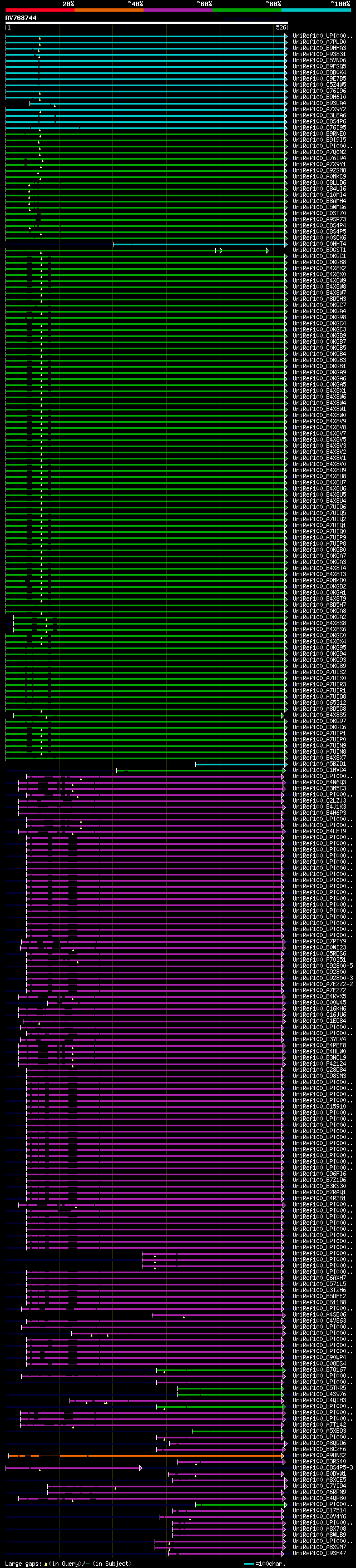
Task: Select hit label UniRef100_B4LET9
Action: [319, 832]
